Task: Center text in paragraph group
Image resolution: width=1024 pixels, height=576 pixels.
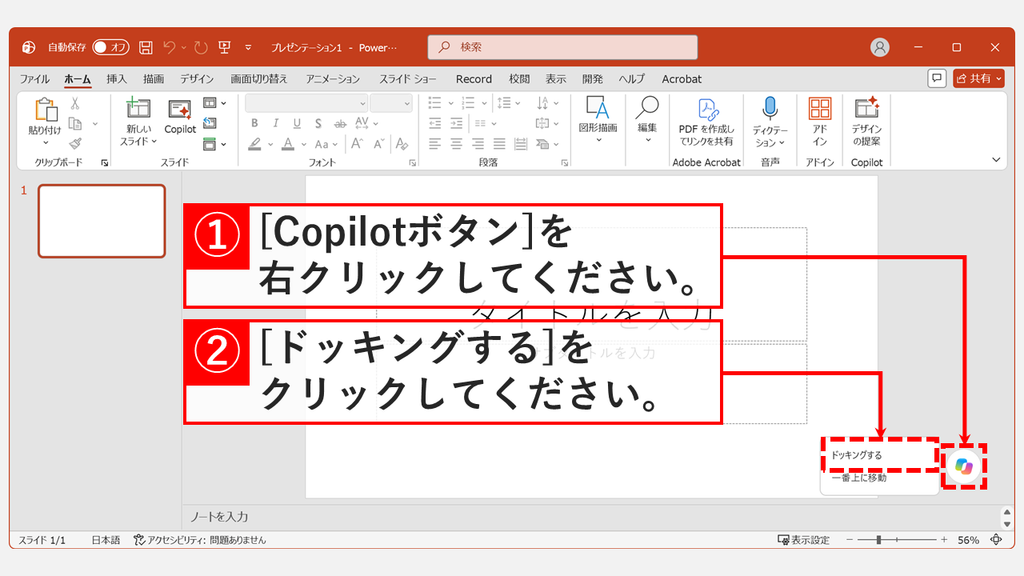Action: (x=456, y=144)
